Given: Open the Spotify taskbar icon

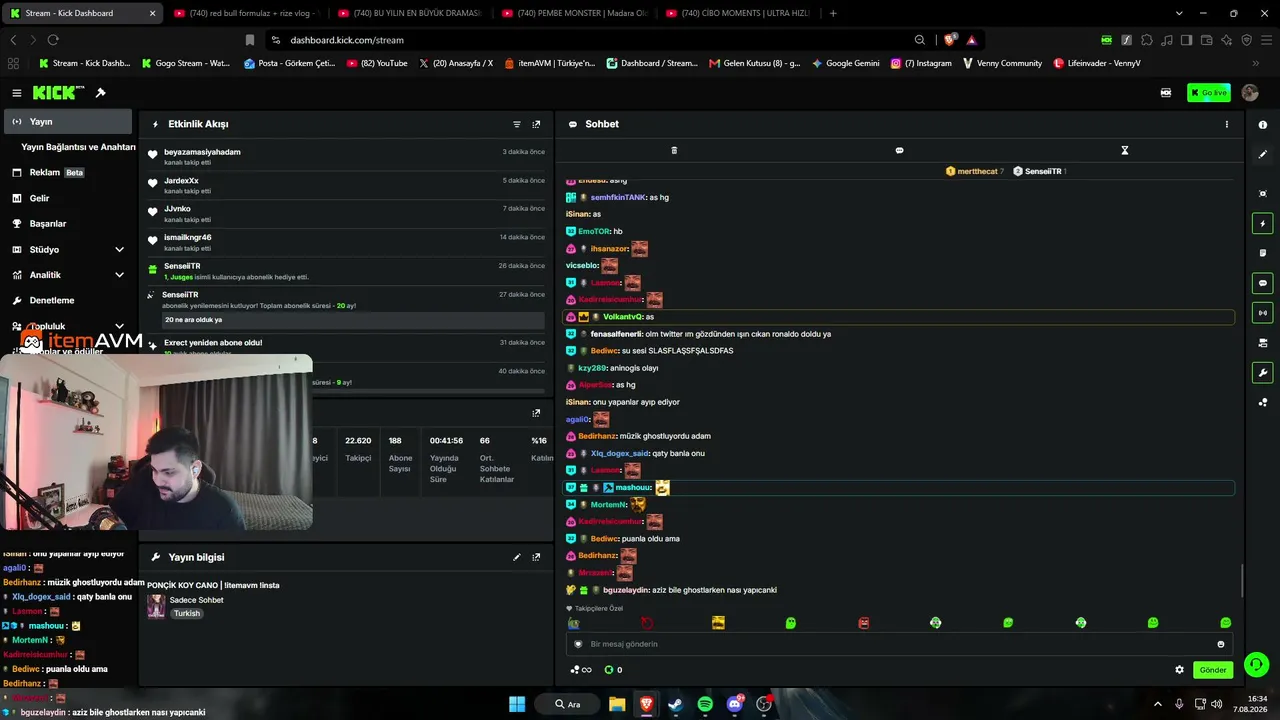Looking at the screenshot, I should click(x=705, y=704).
